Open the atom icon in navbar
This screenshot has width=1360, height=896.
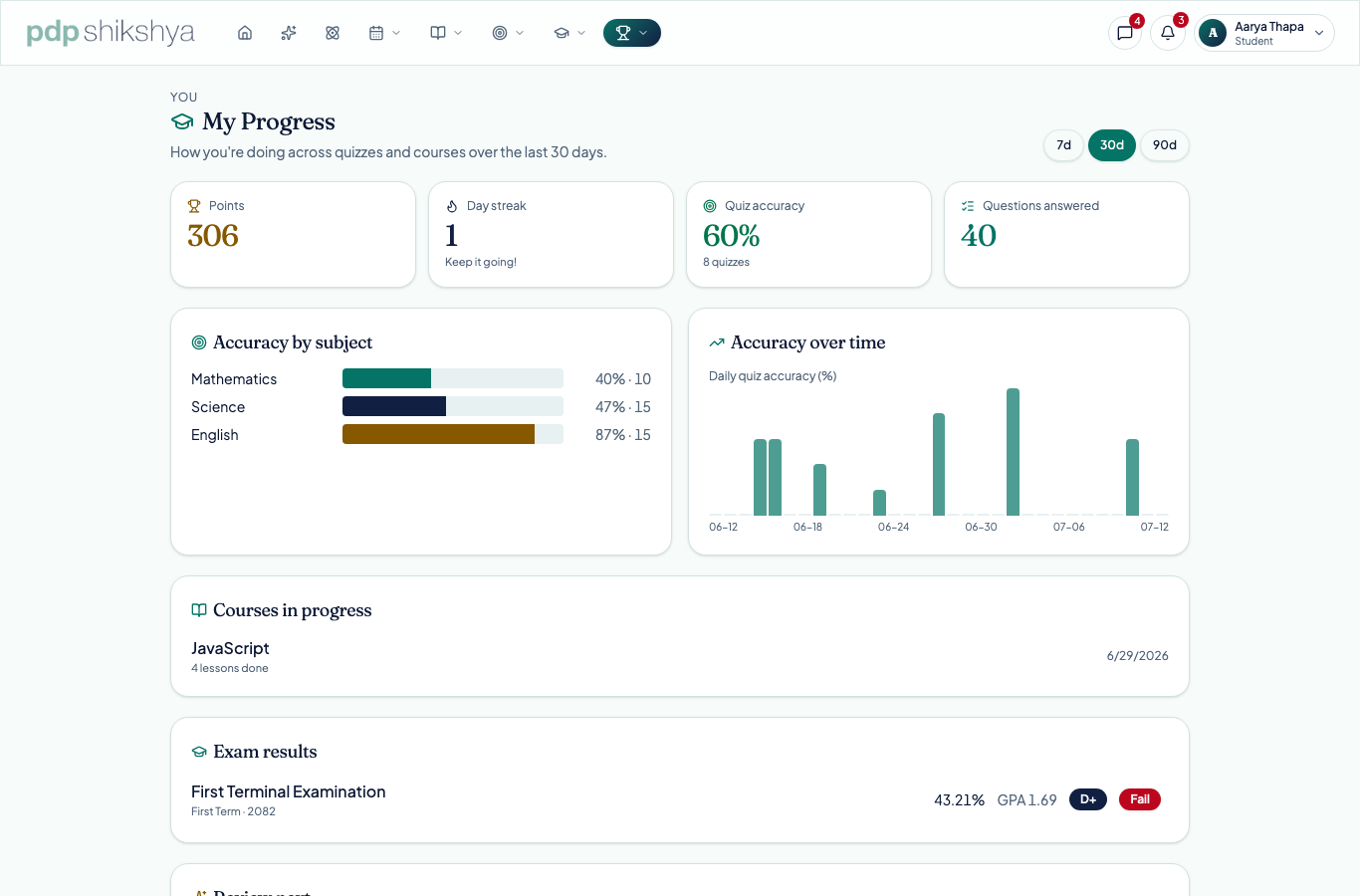coord(333,33)
